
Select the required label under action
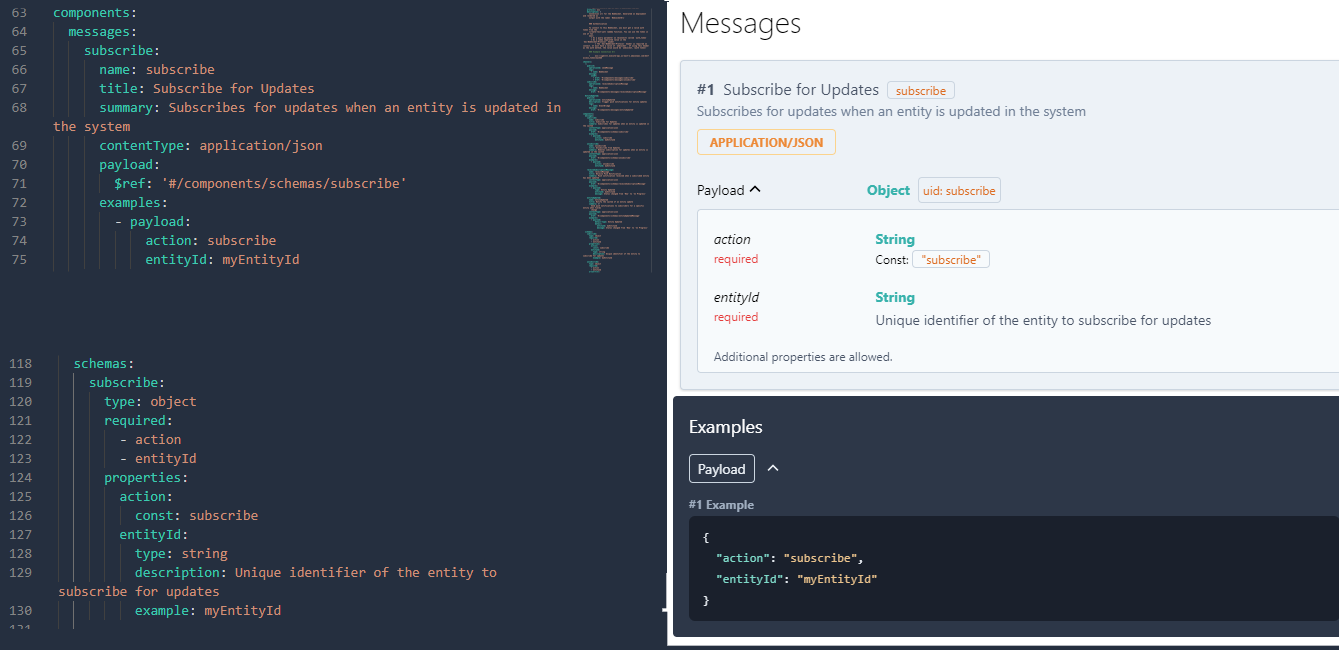(735, 258)
